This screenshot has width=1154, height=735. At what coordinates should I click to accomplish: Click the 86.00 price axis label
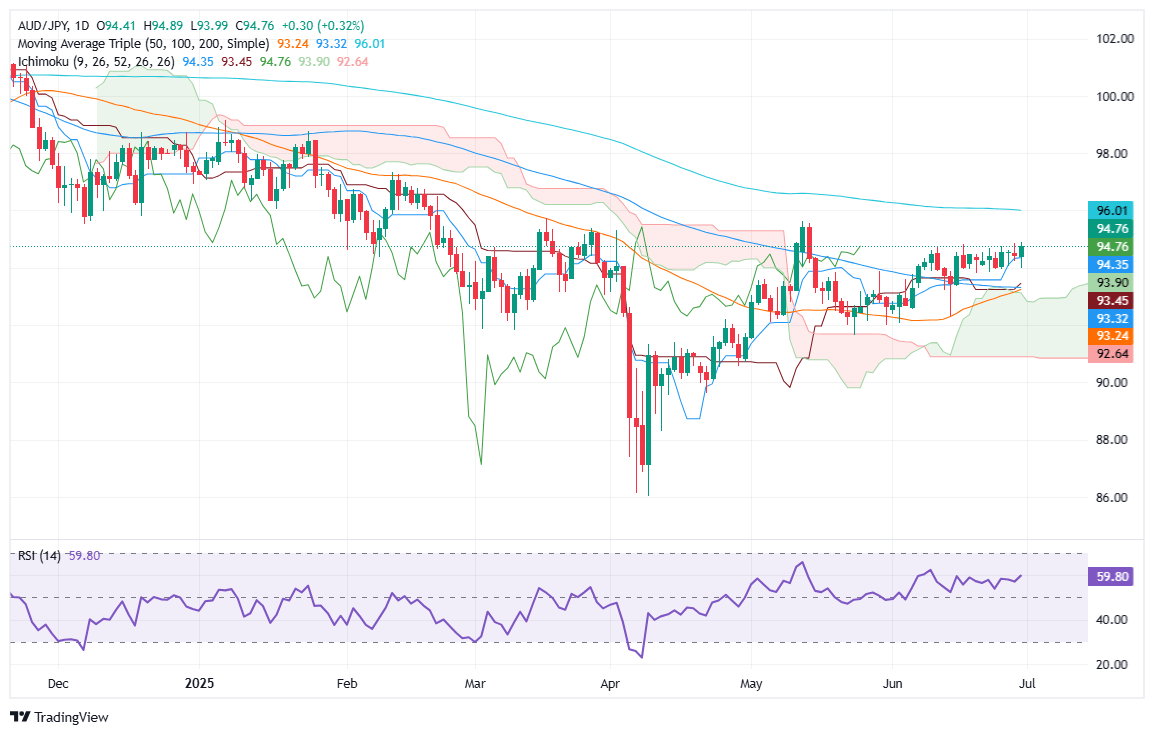[x=1114, y=497]
